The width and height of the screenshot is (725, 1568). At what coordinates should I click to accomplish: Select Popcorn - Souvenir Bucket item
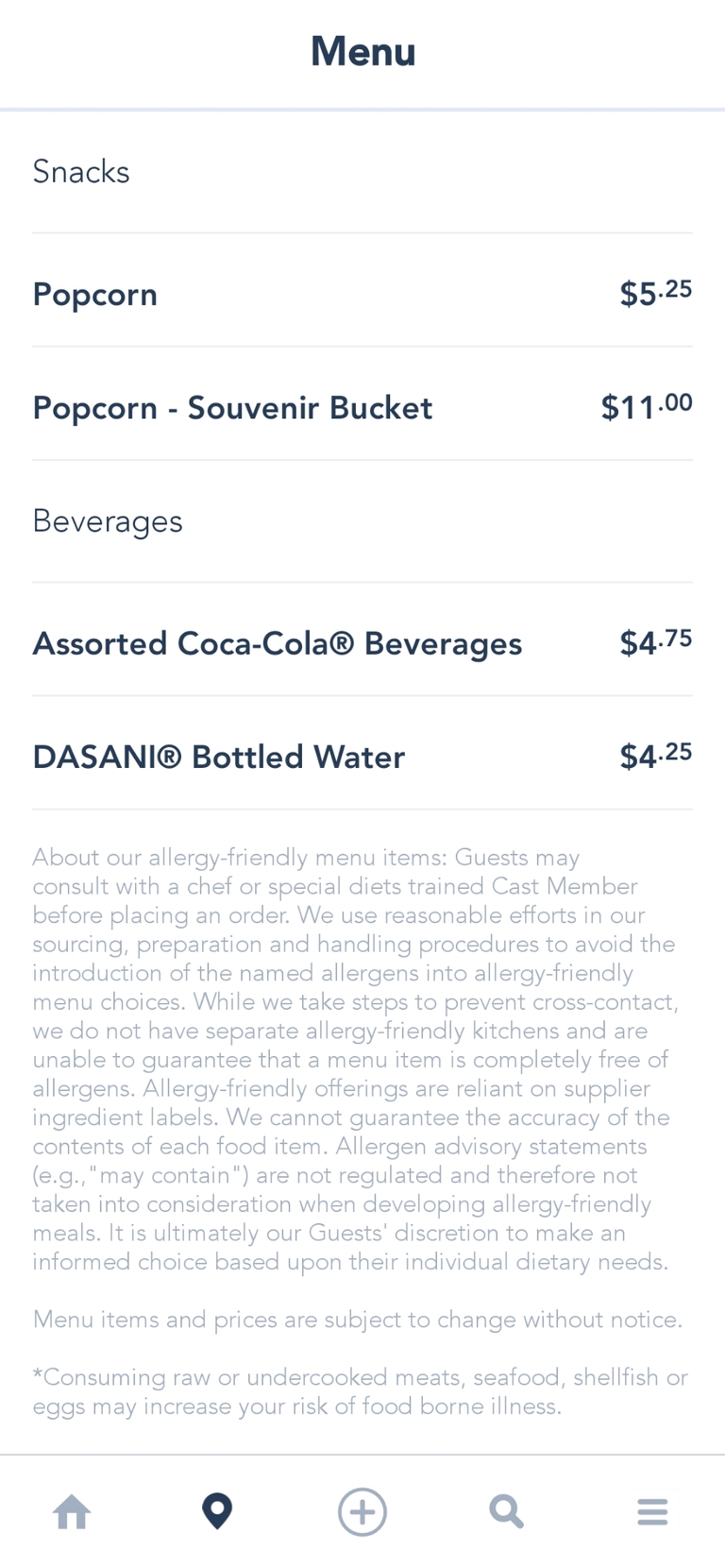click(x=232, y=408)
